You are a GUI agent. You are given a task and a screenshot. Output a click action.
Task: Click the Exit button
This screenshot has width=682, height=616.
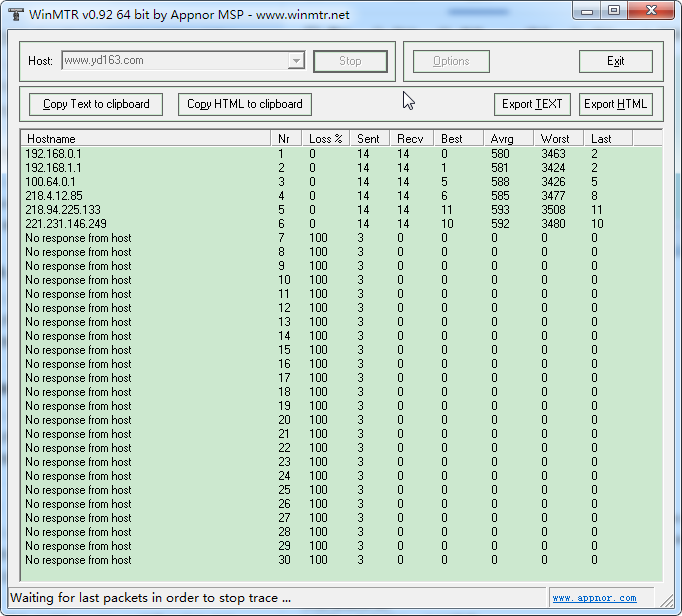[x=615, y=61]
